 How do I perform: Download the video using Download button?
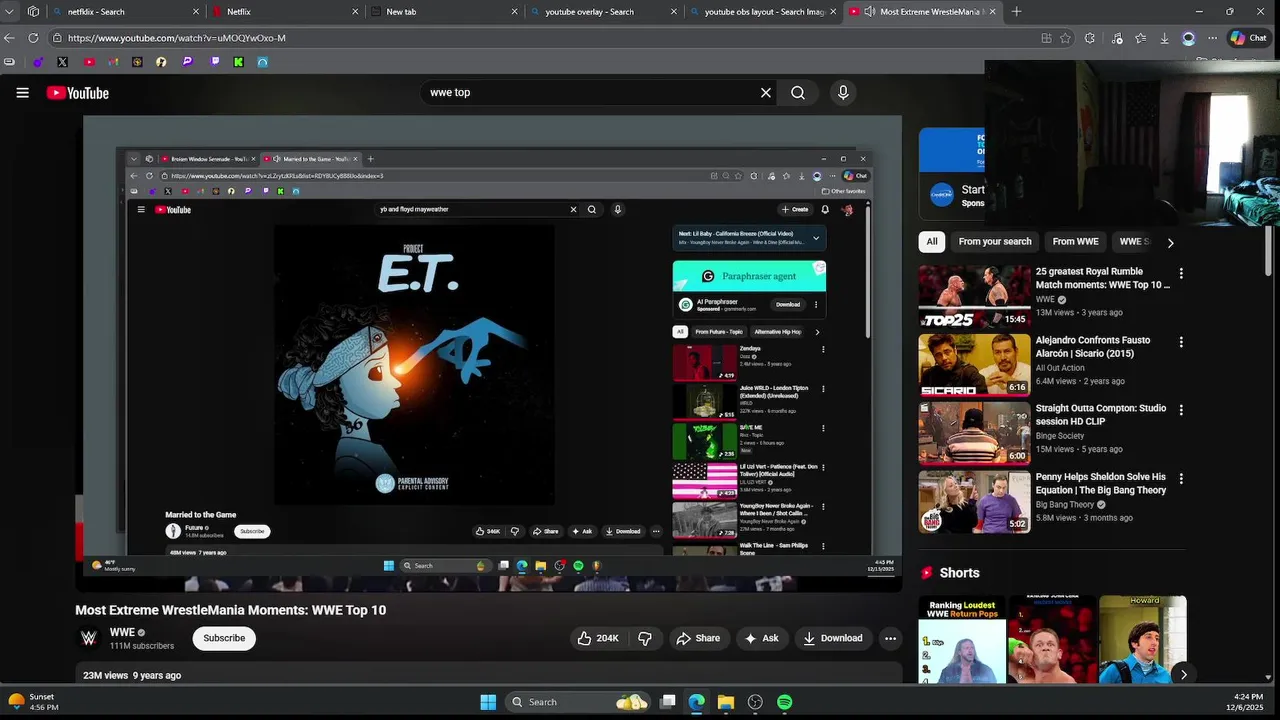pos(832,638)
